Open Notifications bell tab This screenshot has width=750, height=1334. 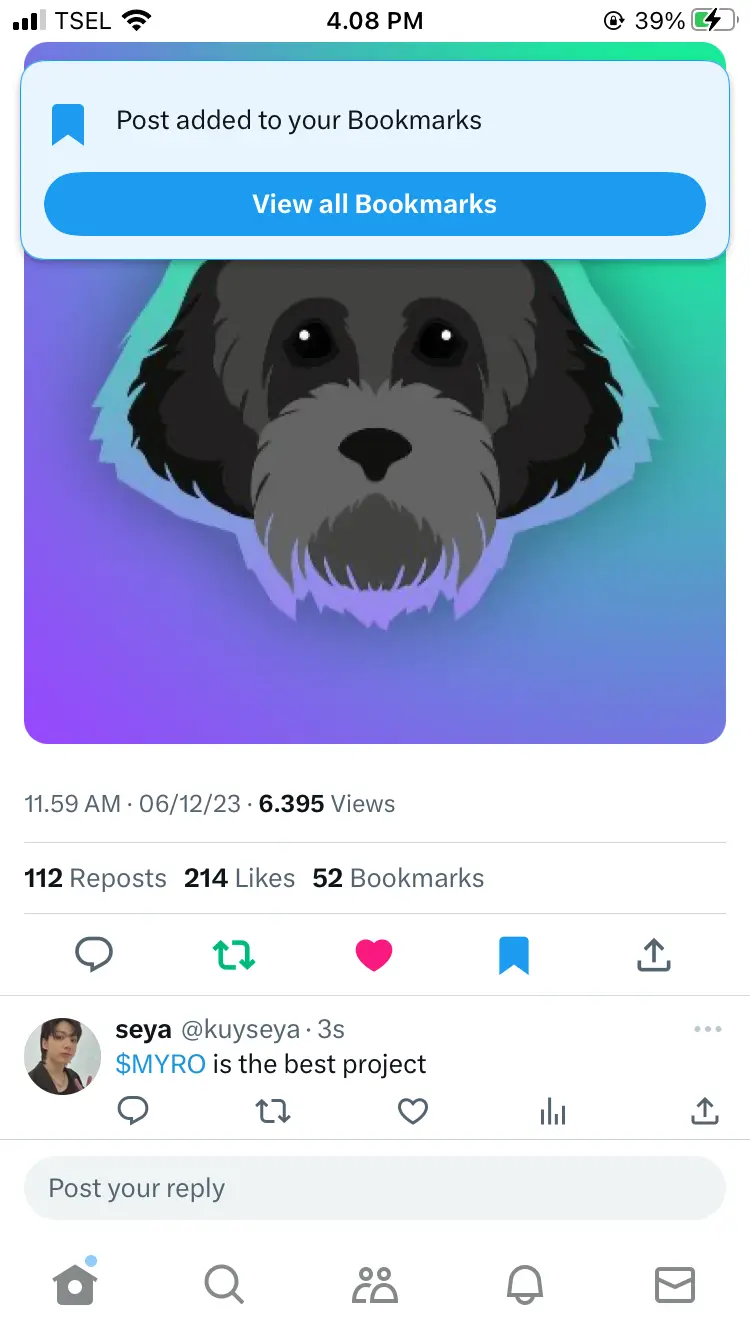pyautogui.click(x=525, y=1284)
